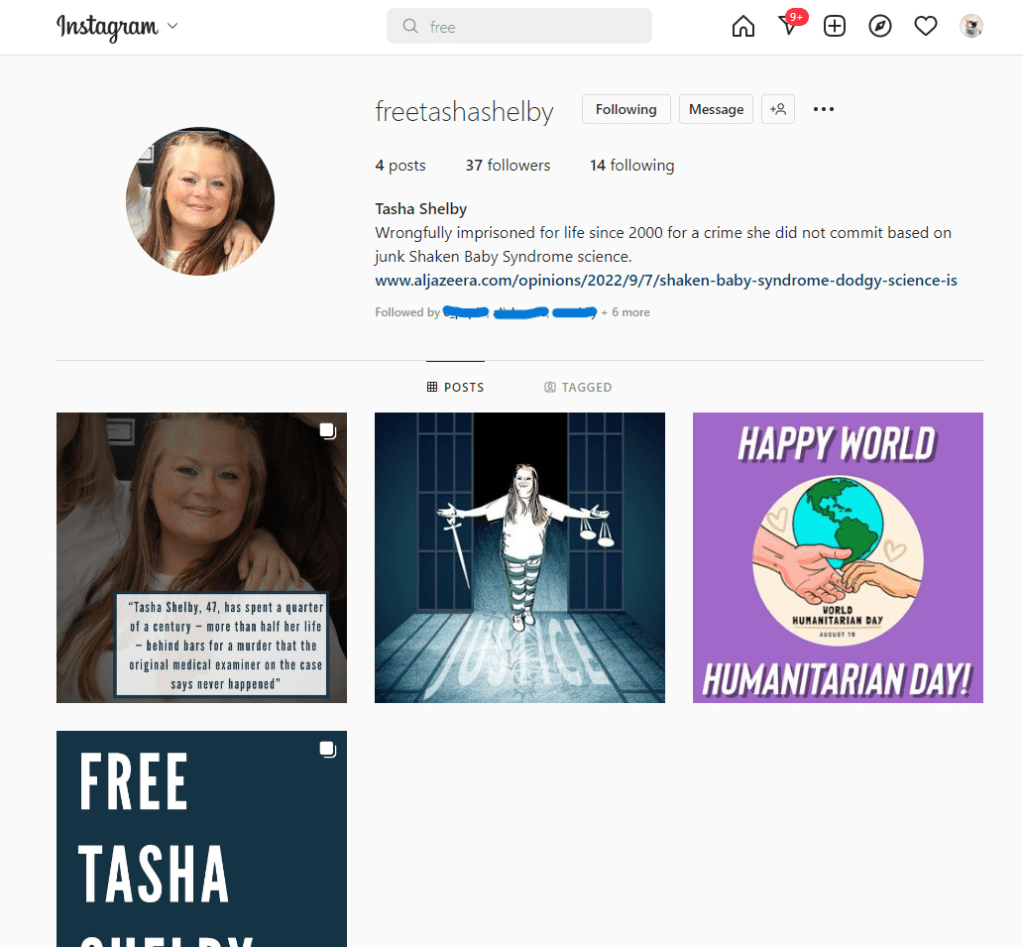Open direct messages with 9+ badge
The width and height of the screenshot is (1023, 947).
tap(791, 24)
